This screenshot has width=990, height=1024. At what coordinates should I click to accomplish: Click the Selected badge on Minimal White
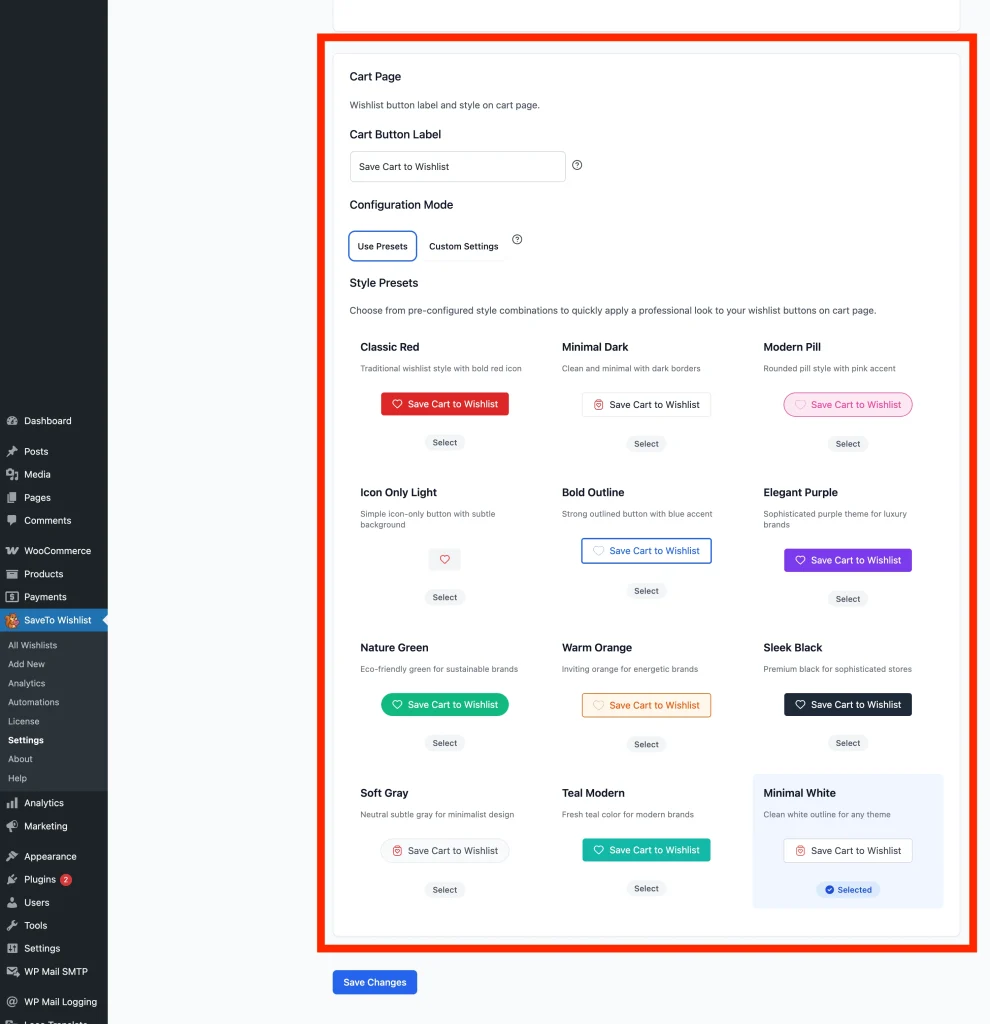(848, 890)
